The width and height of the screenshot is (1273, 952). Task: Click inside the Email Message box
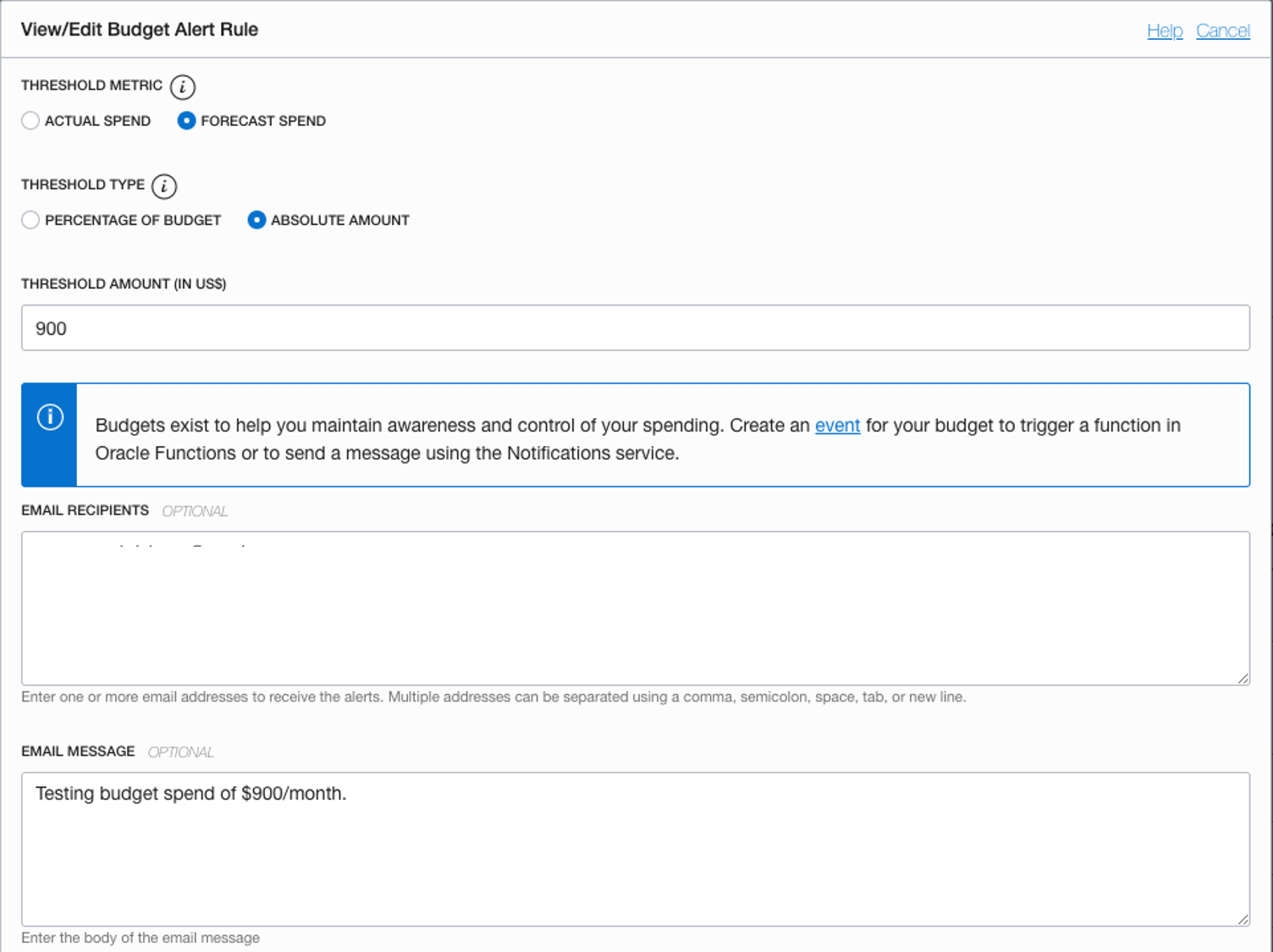point(635,846)
